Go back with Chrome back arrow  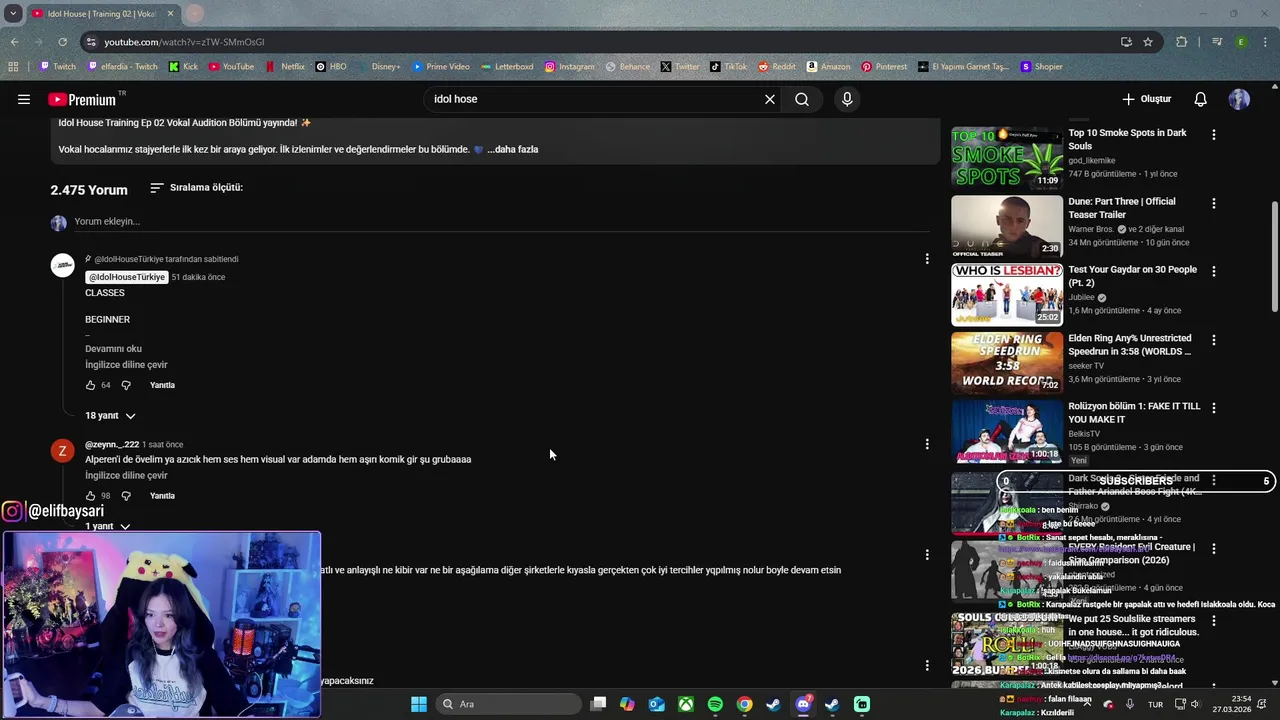coord(14,42)
